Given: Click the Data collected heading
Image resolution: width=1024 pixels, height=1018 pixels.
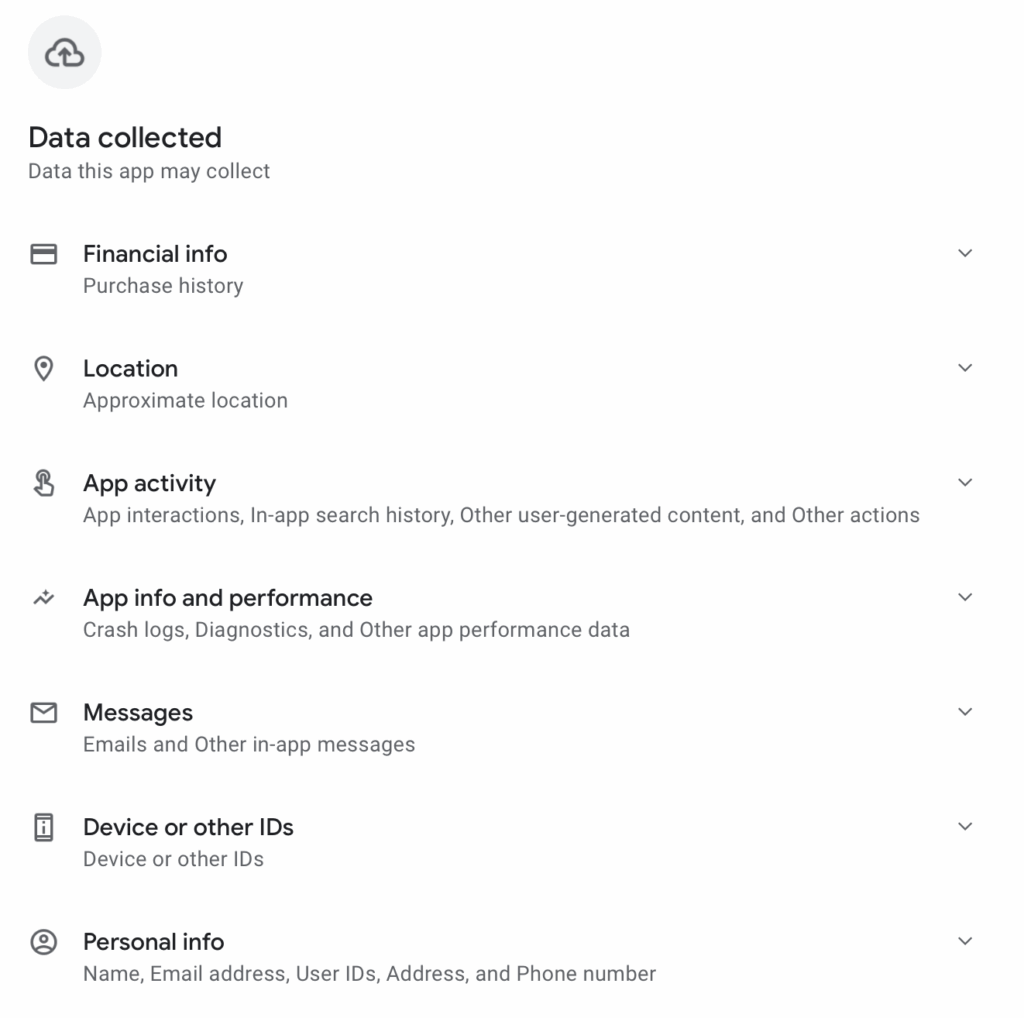Looking at the screenshot, I should (x=124, y=137).
